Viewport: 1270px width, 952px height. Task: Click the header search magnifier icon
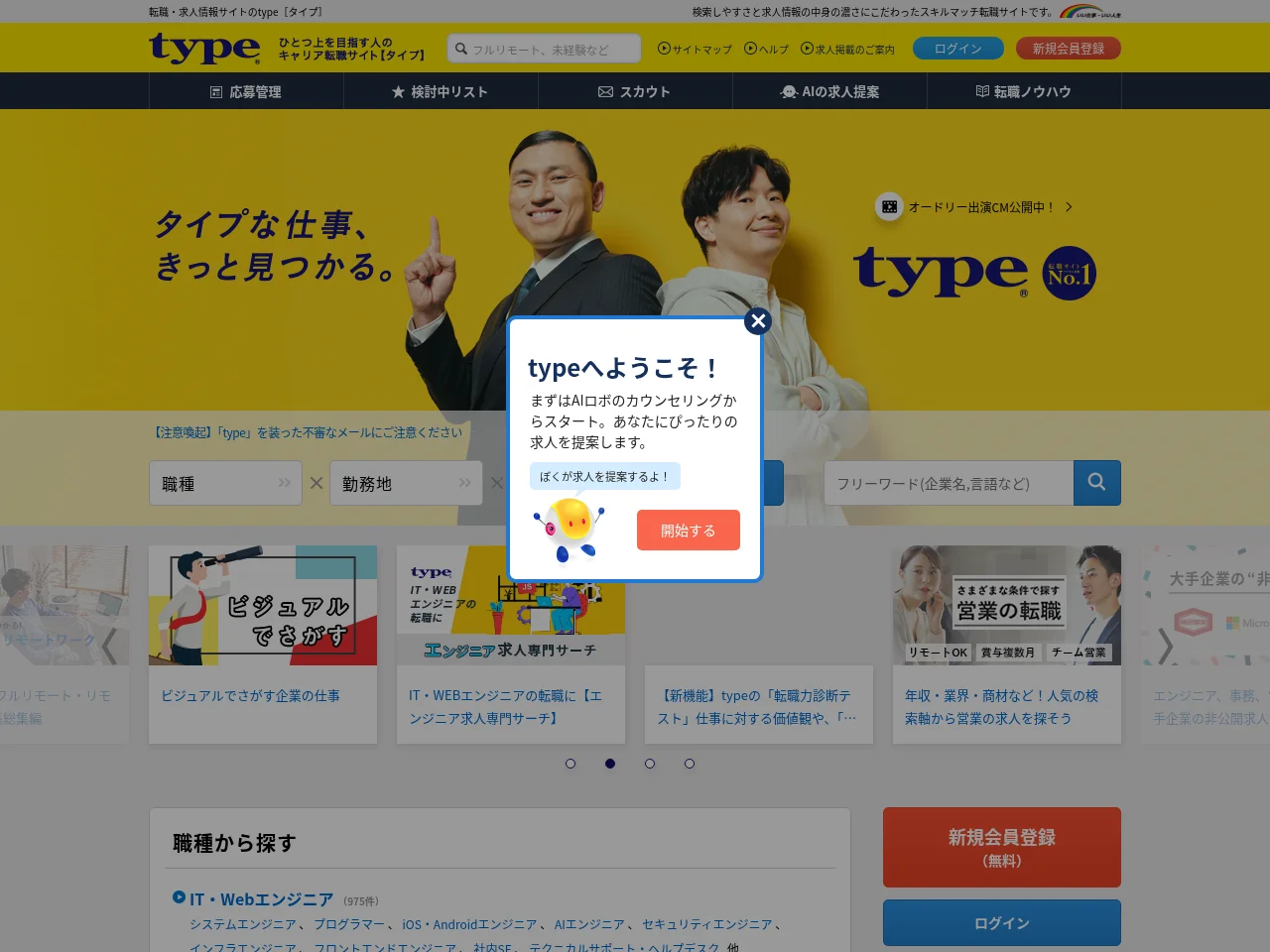460,49
